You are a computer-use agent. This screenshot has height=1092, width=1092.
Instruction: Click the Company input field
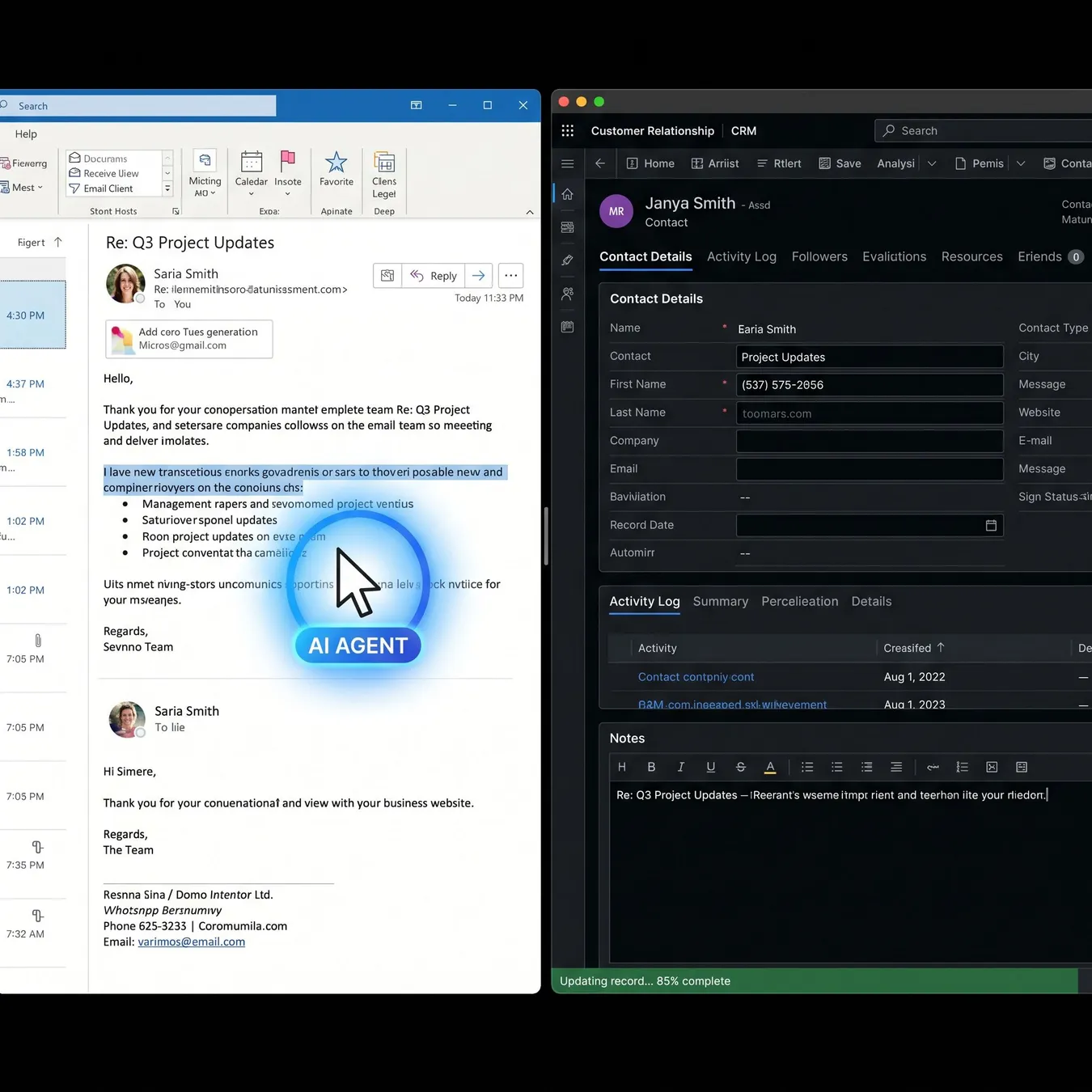point(870,441)
